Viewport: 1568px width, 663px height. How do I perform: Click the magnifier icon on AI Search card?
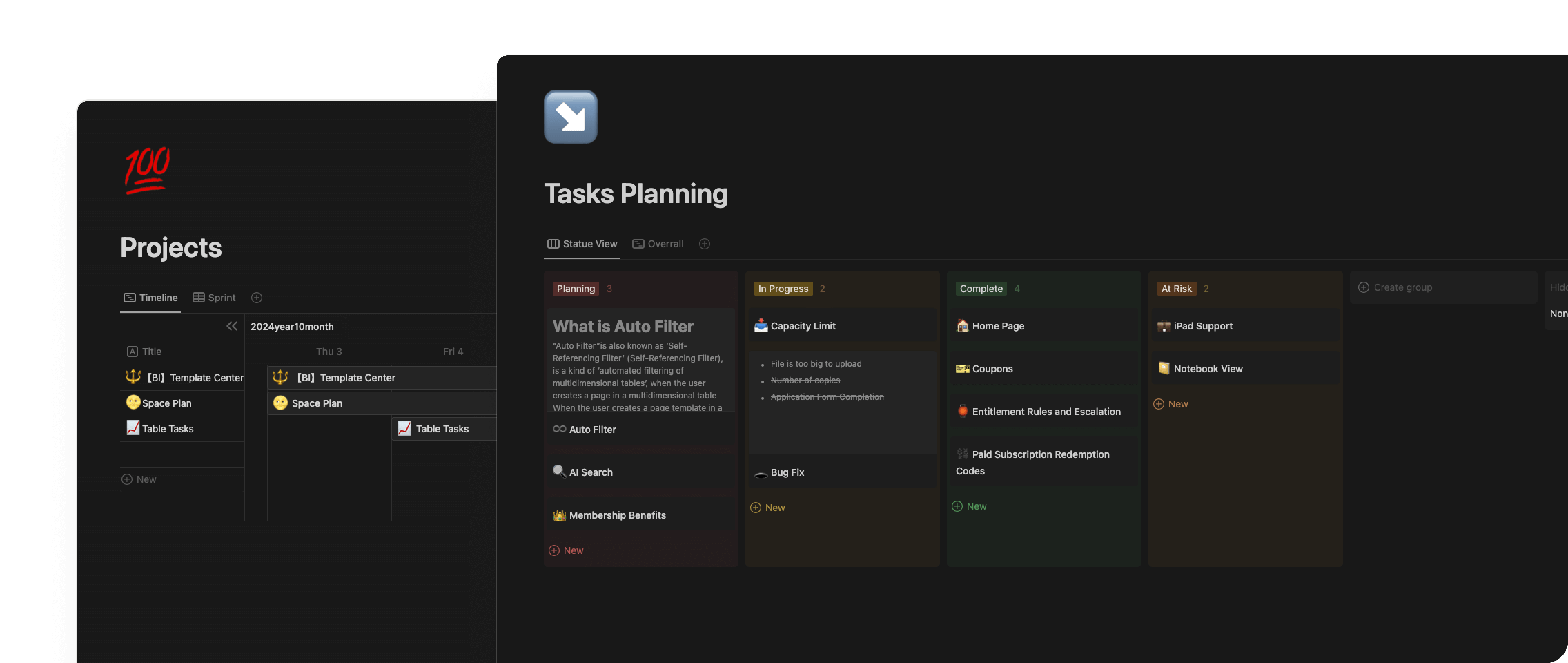click(x=558, y=472)
